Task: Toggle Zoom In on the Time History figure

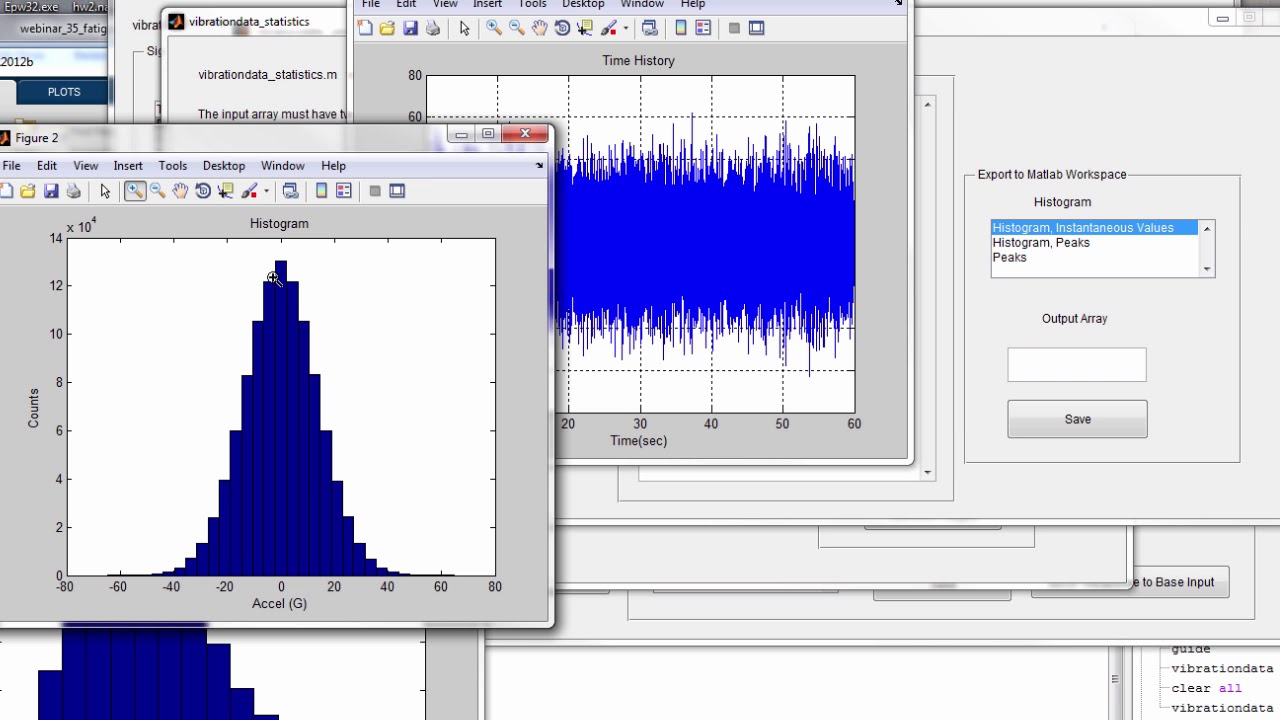Action: click(494, 28)
